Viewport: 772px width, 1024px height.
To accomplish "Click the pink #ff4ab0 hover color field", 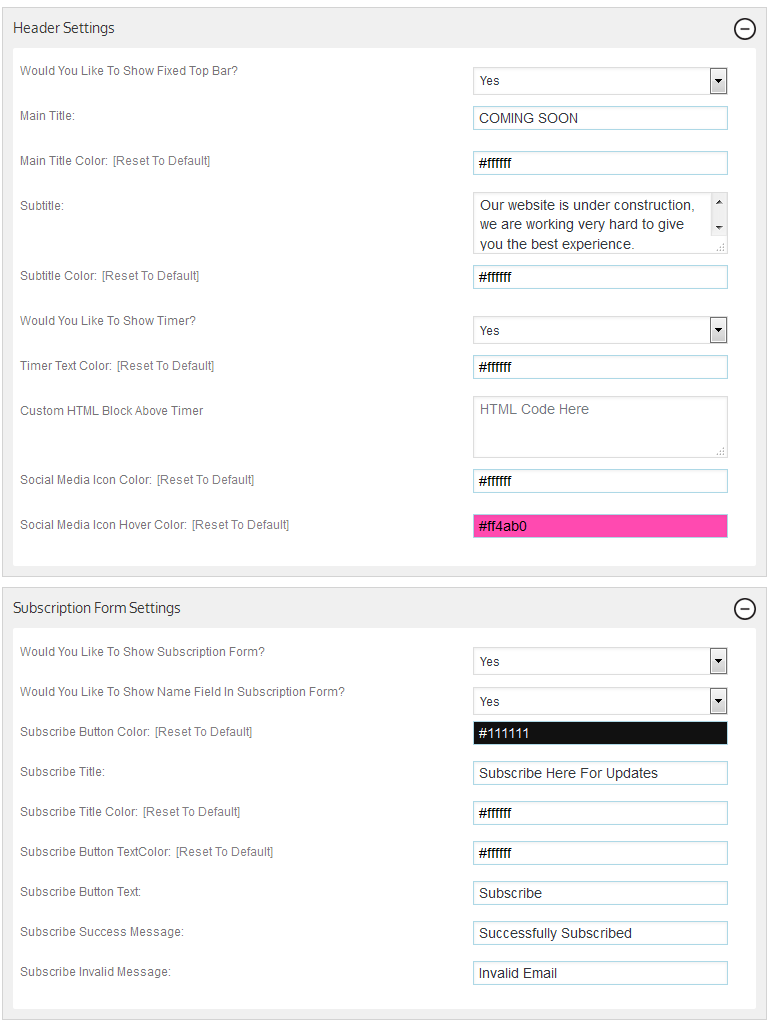I will point(600,526).
